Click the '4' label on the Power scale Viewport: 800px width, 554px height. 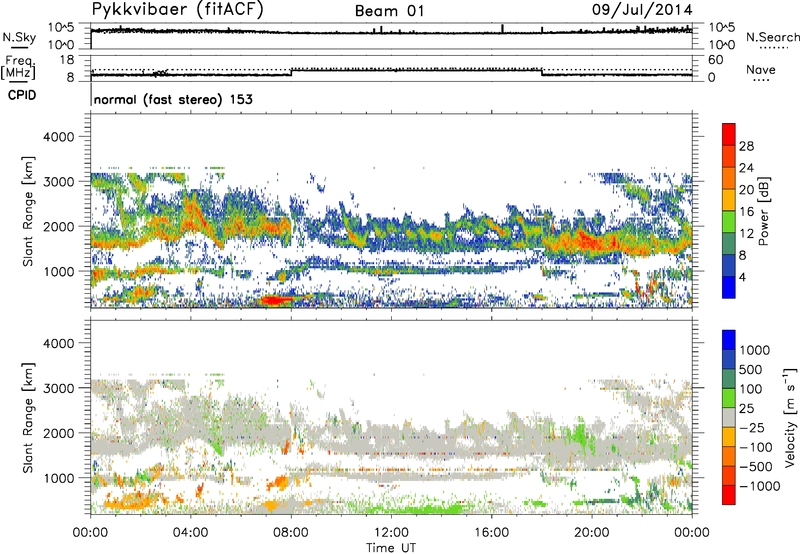[742, 277]
